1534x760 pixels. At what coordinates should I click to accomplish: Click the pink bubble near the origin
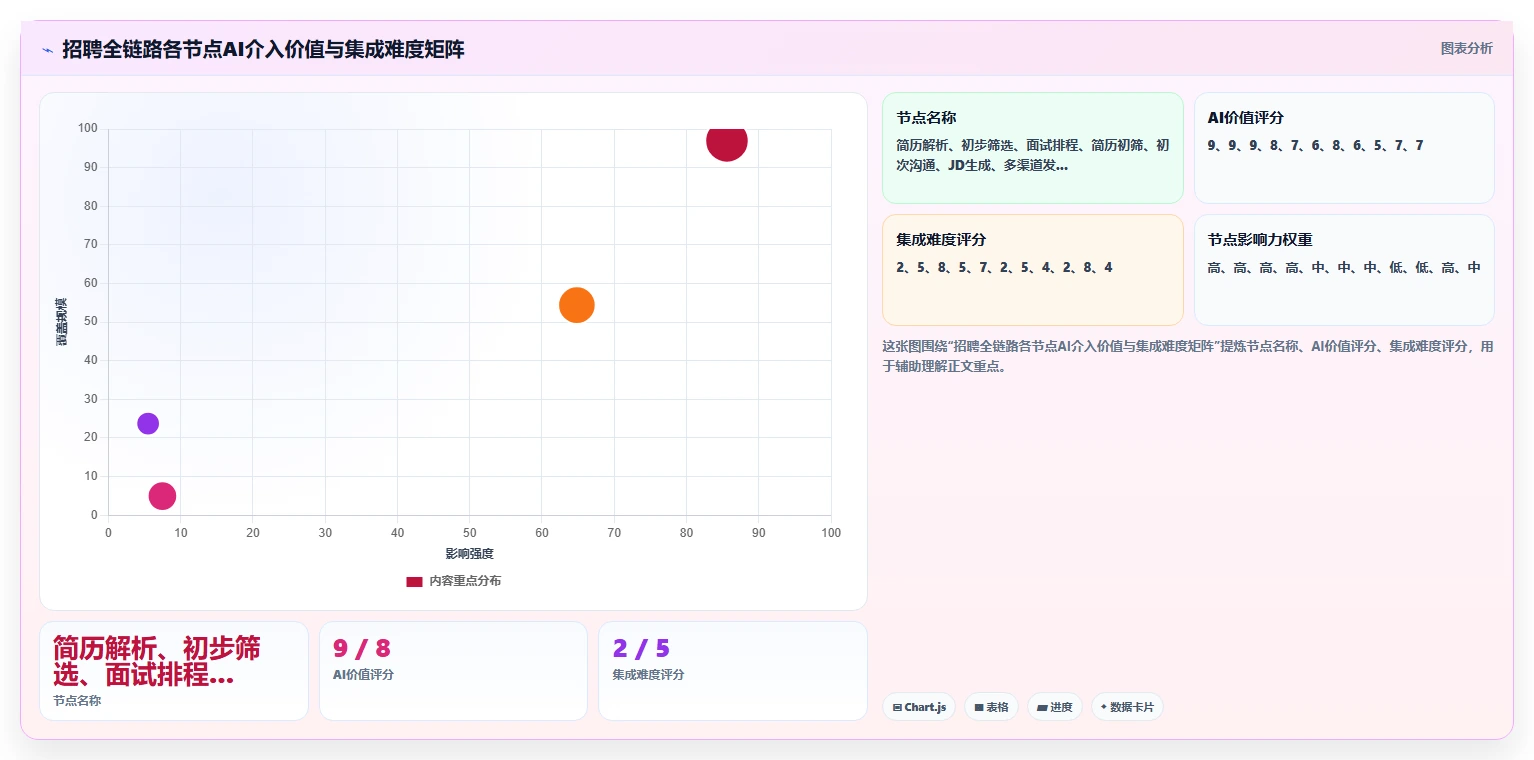[162, 495]
